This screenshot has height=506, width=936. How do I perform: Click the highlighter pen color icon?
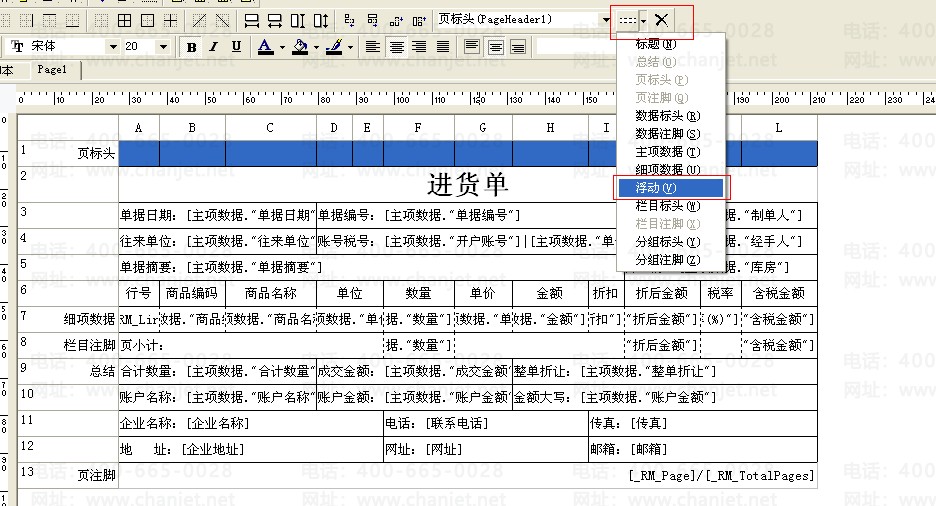pos(336,47)
